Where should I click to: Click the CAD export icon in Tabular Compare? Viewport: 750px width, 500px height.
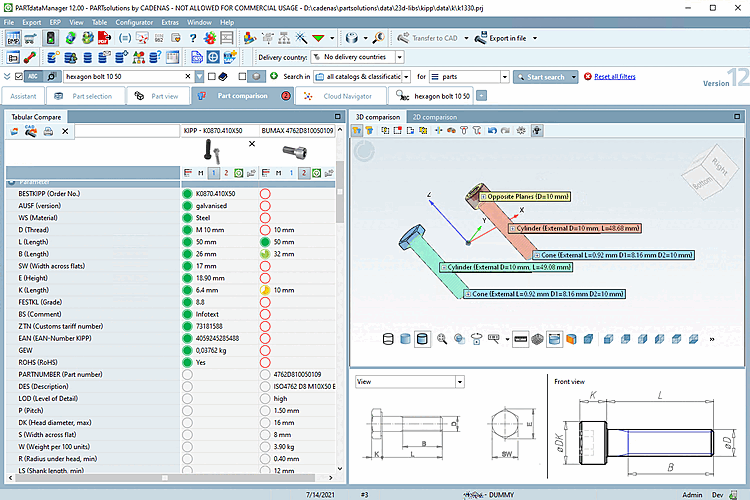30,131
